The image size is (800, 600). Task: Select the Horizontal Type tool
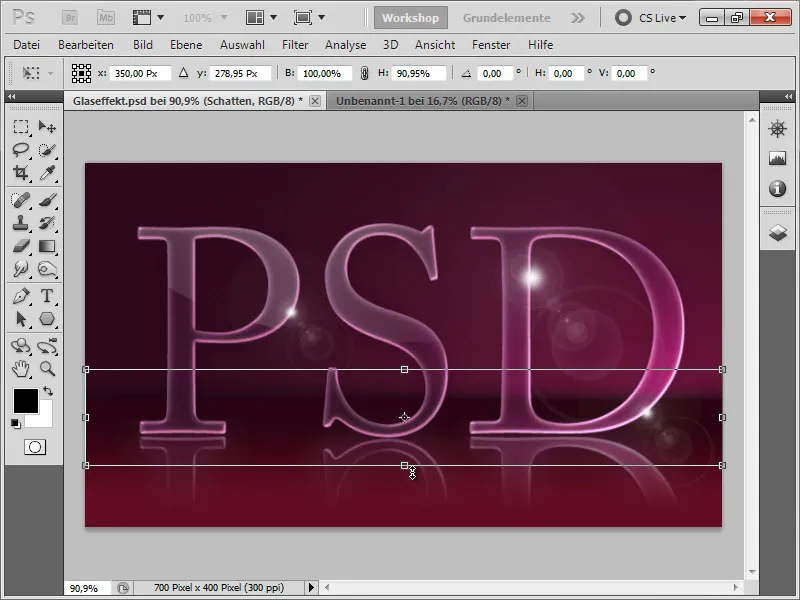click(47, 296)
